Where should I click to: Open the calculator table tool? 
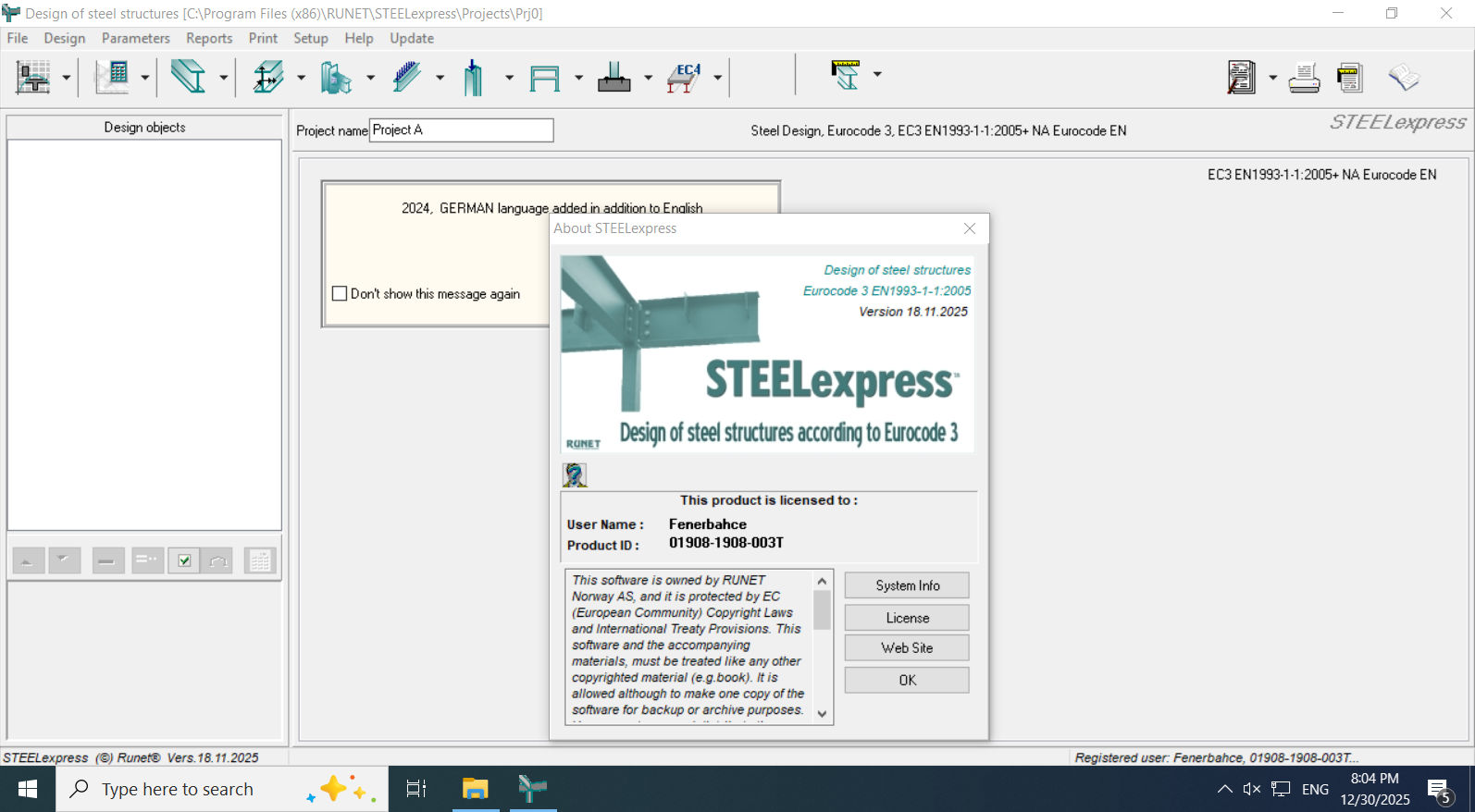pyautogui.click(x=113, y=77)
